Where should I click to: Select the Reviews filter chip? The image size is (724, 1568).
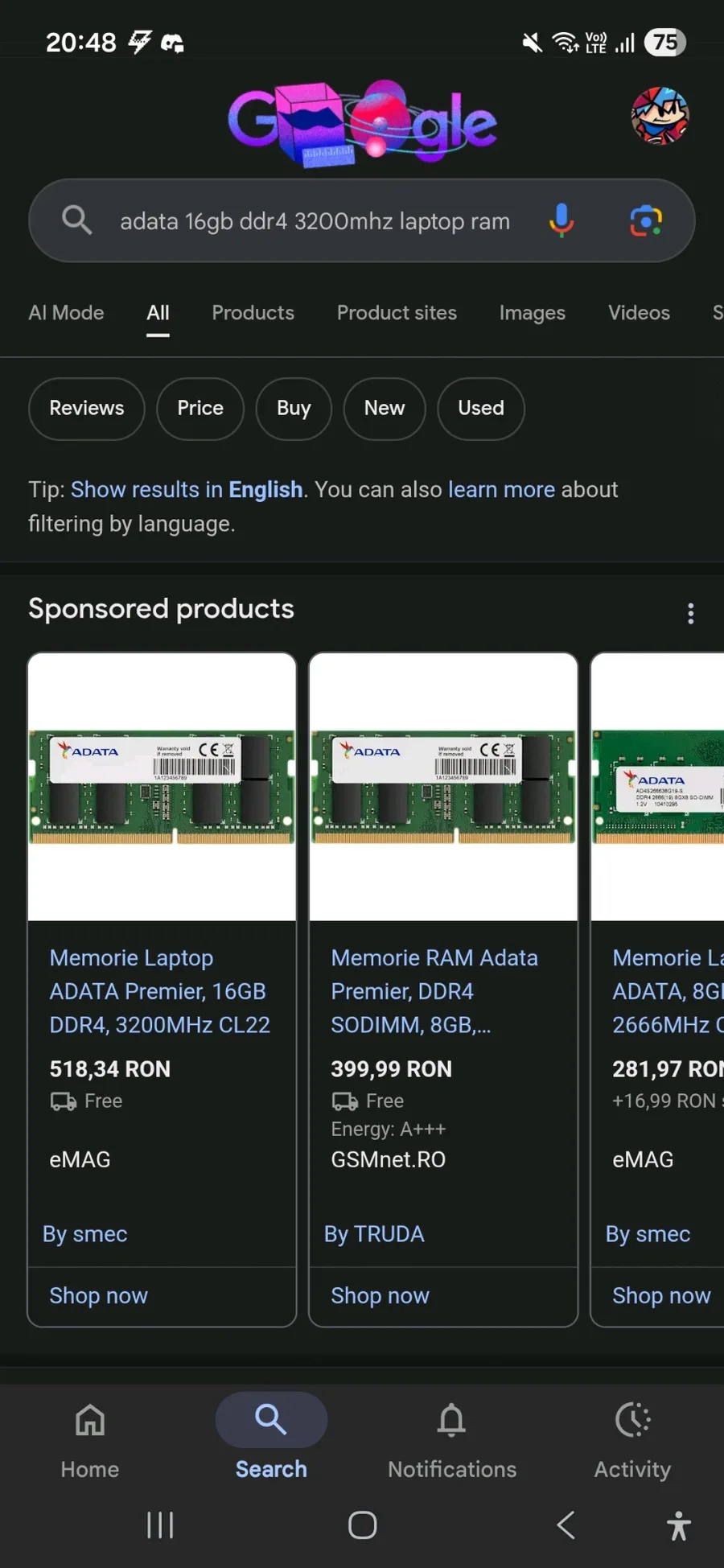click(87, 409)
